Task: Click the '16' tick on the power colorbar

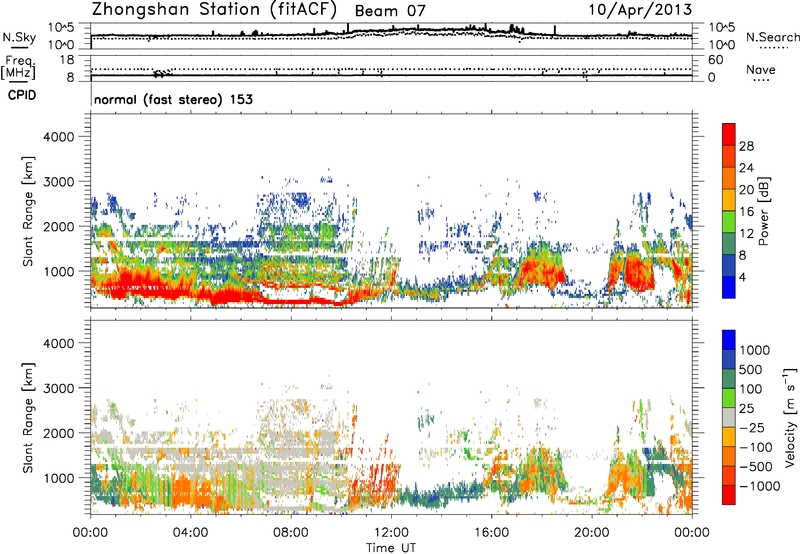Action: 746,212
